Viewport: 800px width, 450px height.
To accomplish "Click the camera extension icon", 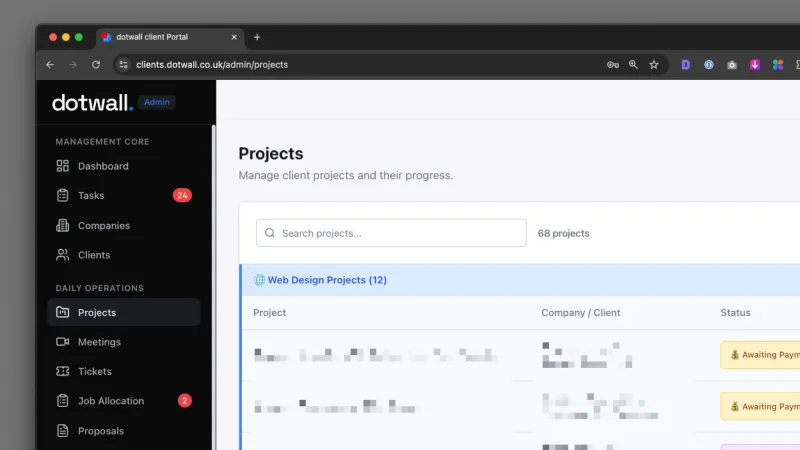I will [732, 65].
